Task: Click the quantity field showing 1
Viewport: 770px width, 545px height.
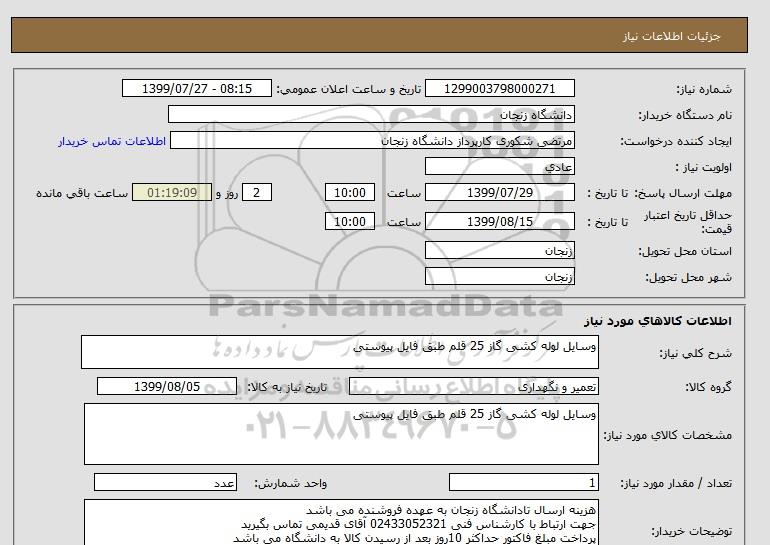Action: pos(523,483)
